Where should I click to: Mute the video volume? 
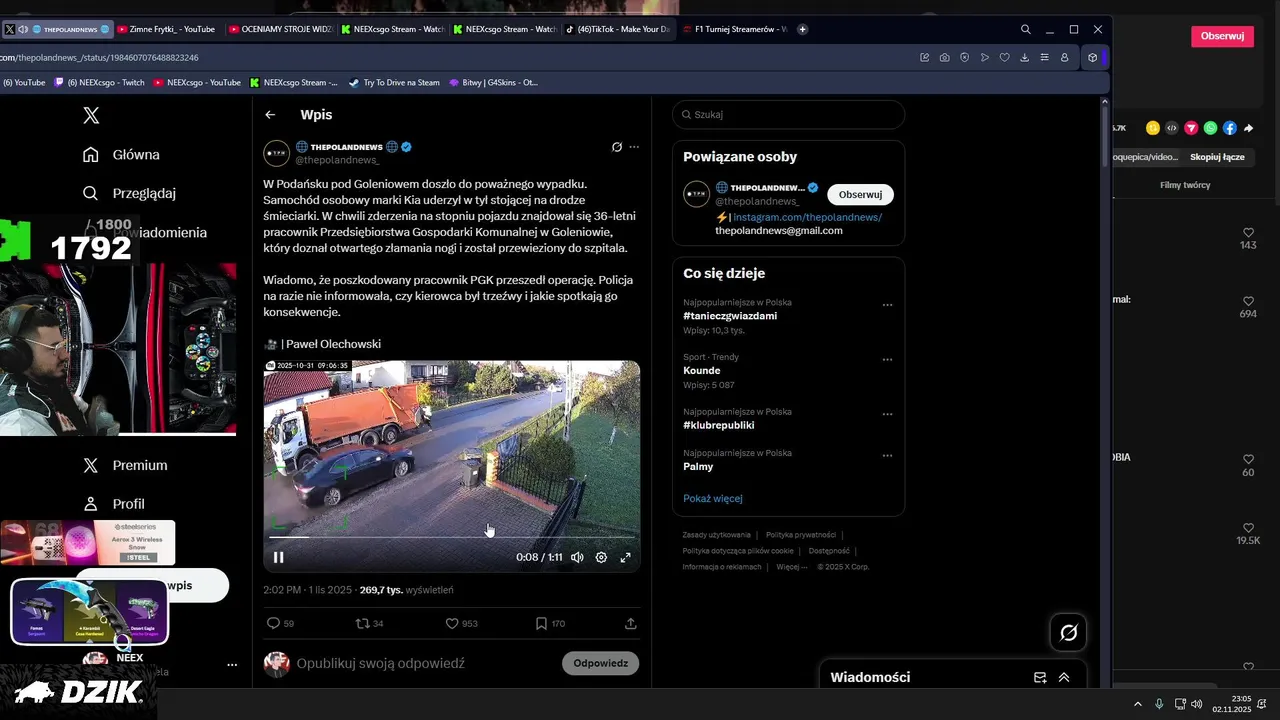click(577, 557)
